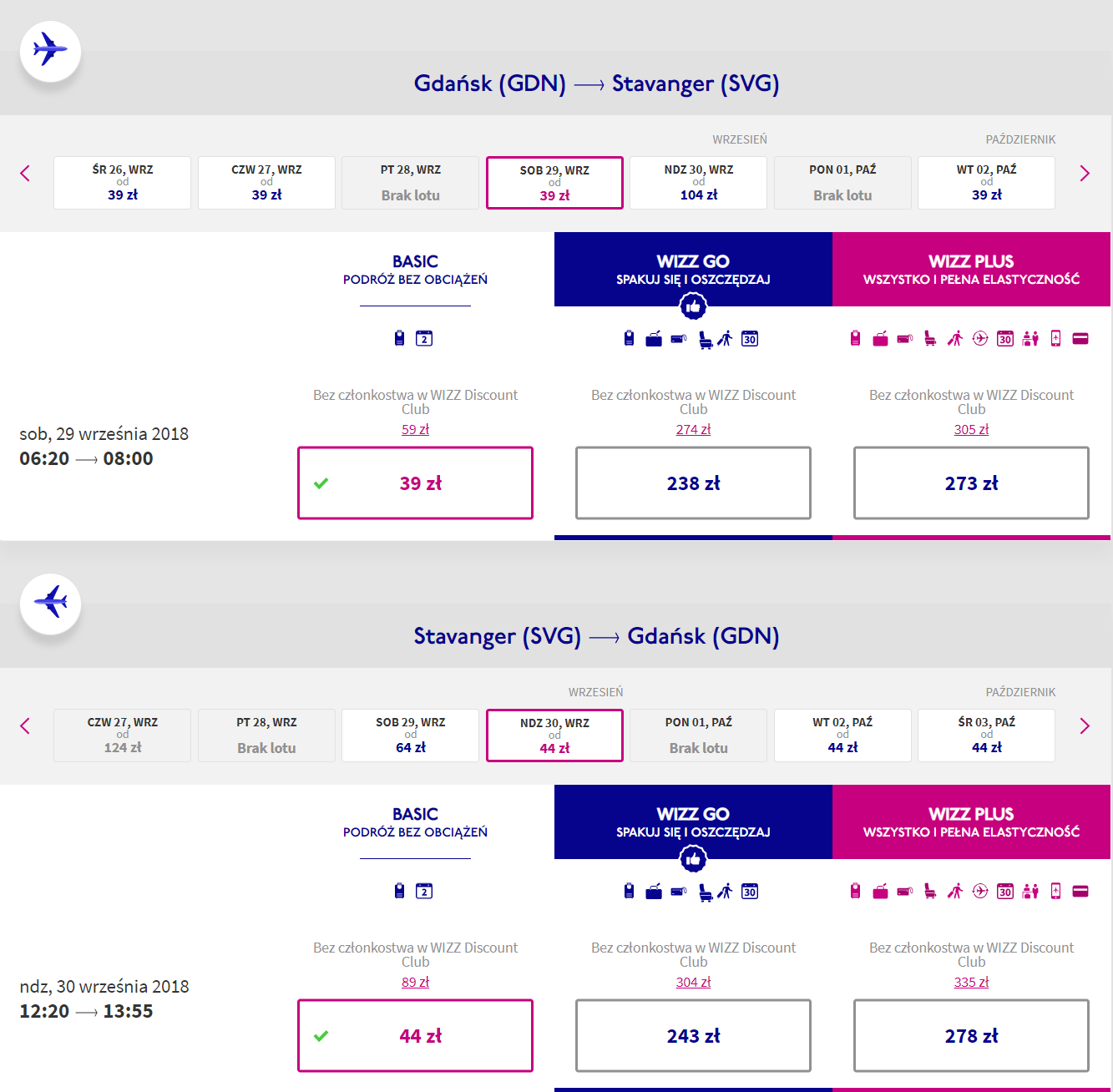Click the checked suitcase icon under return WIZZ GO
The width and height of the screenshot is (1113, 1092).
[x=654, y=891]
